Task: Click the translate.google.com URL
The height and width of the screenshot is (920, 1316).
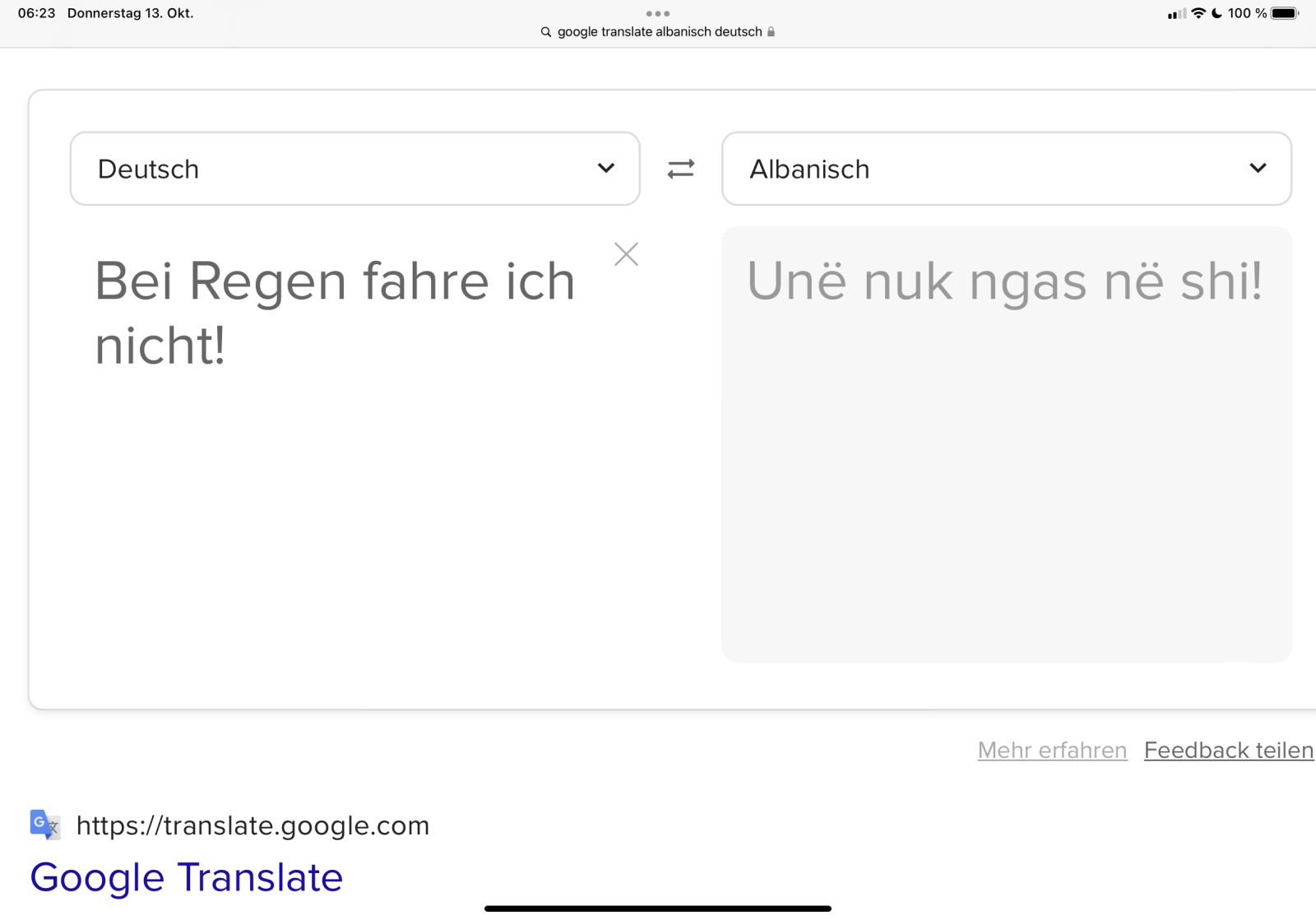Action: click(253, 825)
